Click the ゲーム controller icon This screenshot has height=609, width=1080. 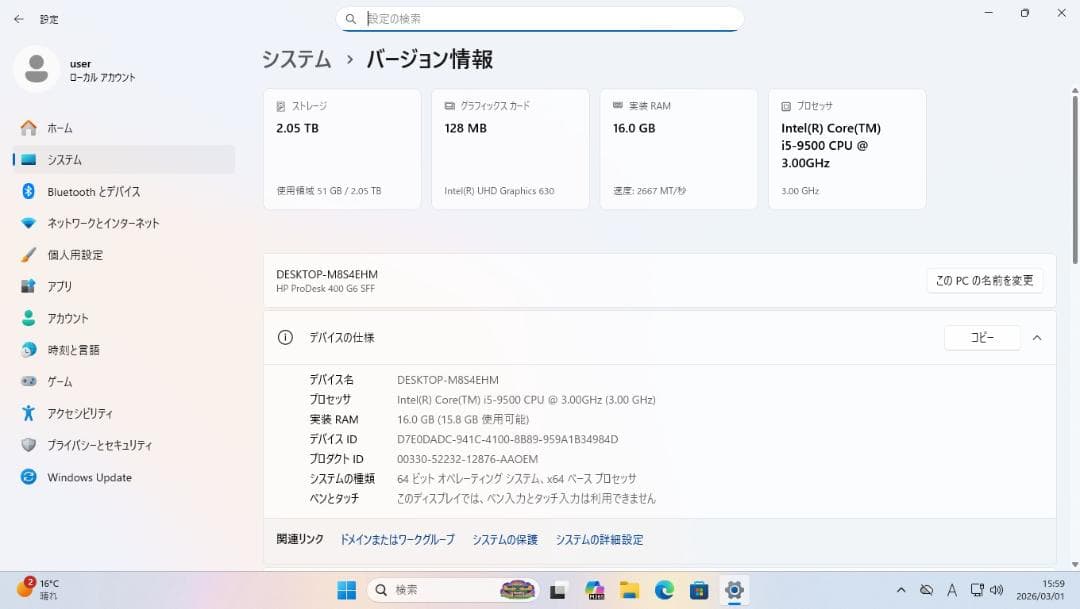(28, 381)
